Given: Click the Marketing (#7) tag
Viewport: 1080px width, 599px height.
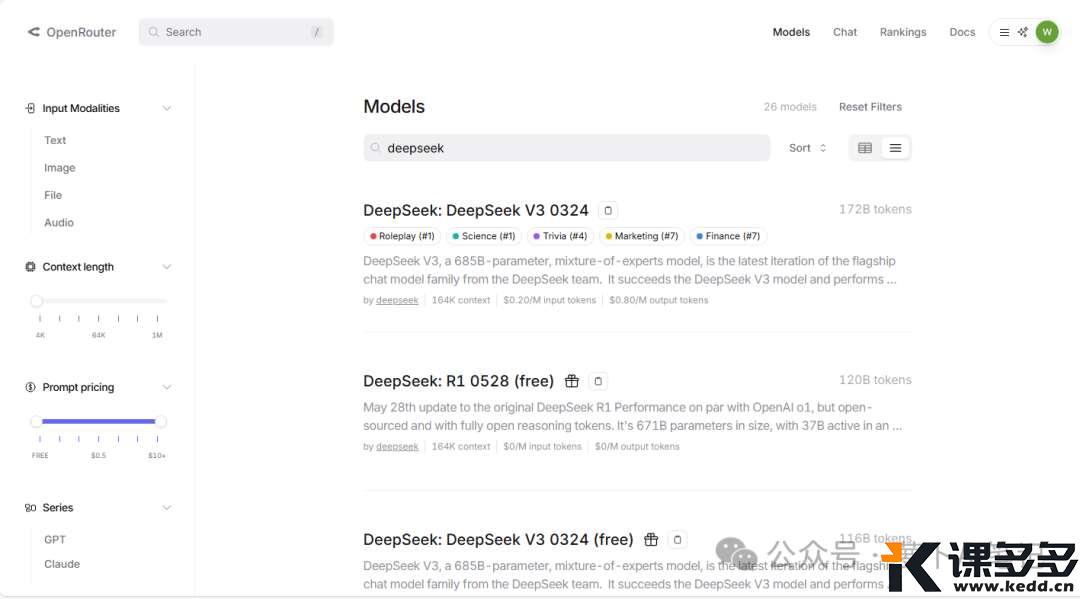Looking at the screenshot, I should coord(641,236).
